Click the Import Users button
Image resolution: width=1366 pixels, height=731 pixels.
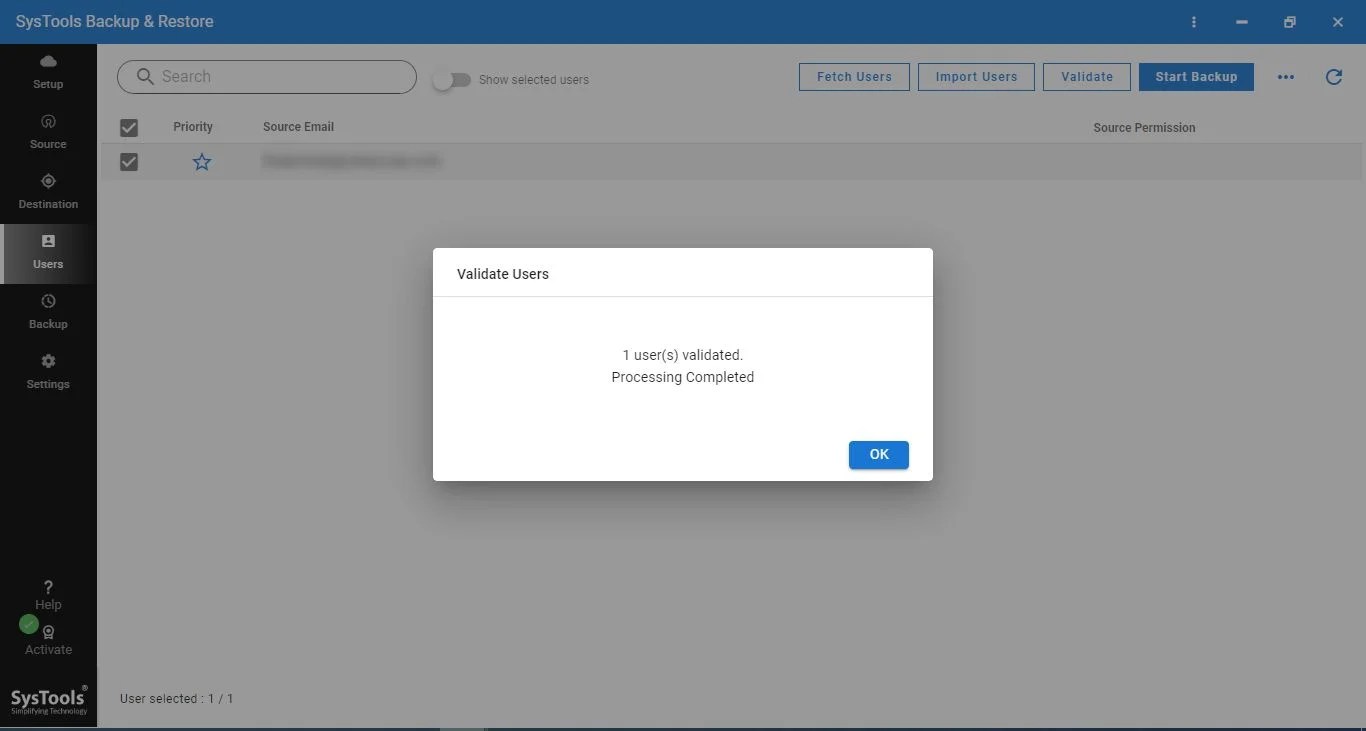pyautogui.click(x=976, y=77)
